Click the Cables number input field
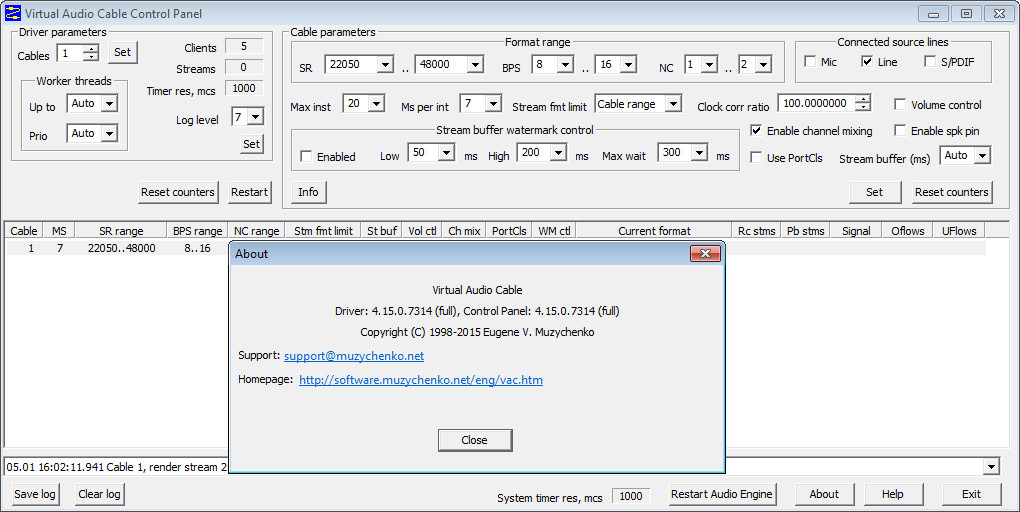 coord(71,53)
